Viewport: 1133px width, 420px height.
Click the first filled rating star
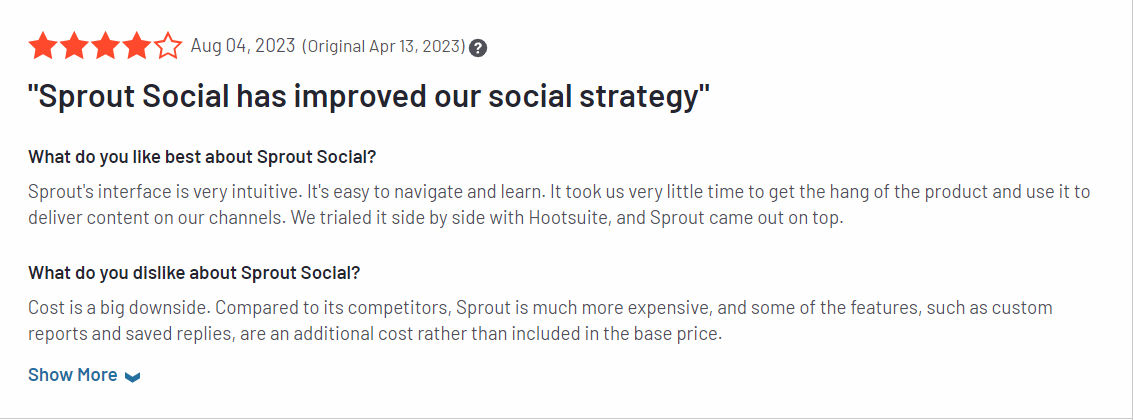pos(42,47)
